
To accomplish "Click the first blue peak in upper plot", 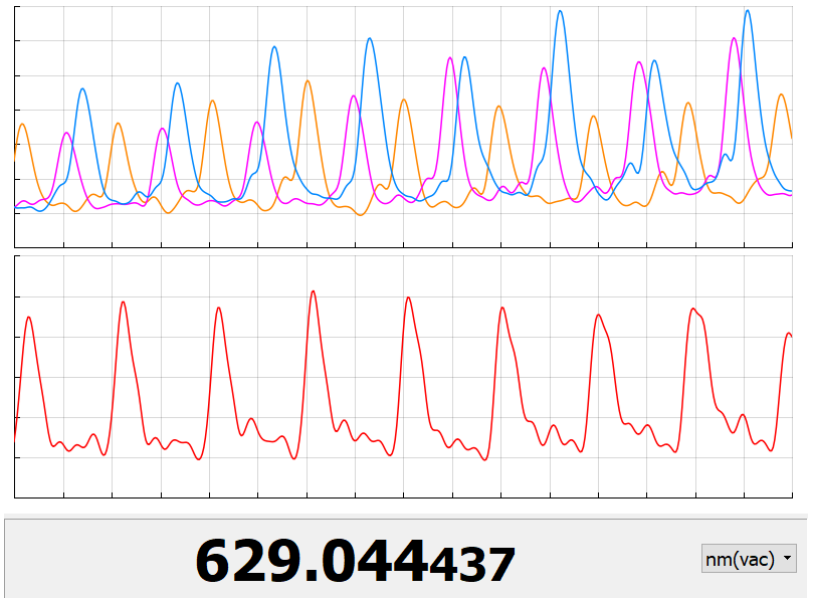I will coord(82,90).
